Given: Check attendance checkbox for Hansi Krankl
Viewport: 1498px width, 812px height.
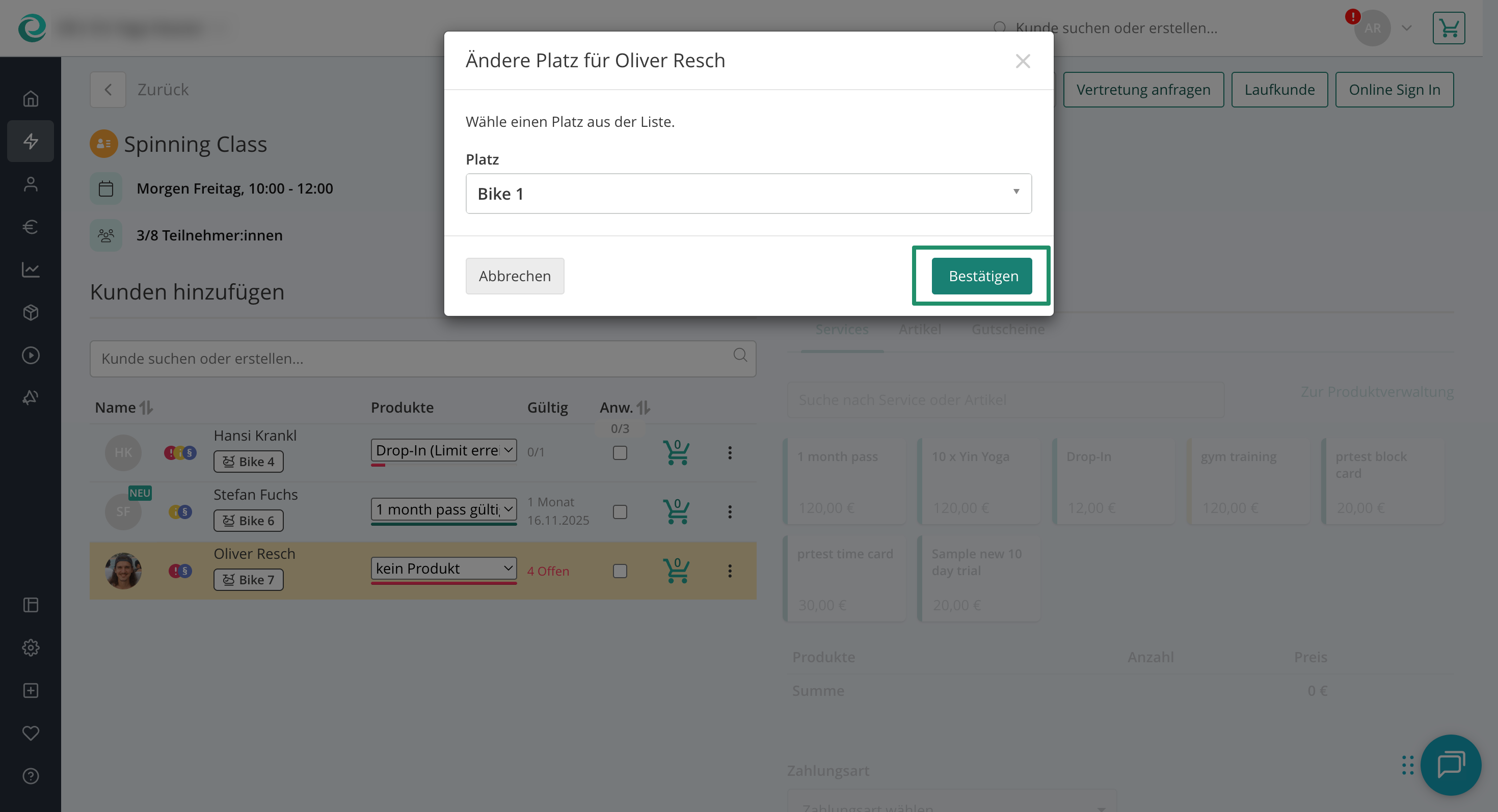Looking at the screenshot, I should 620,453.
